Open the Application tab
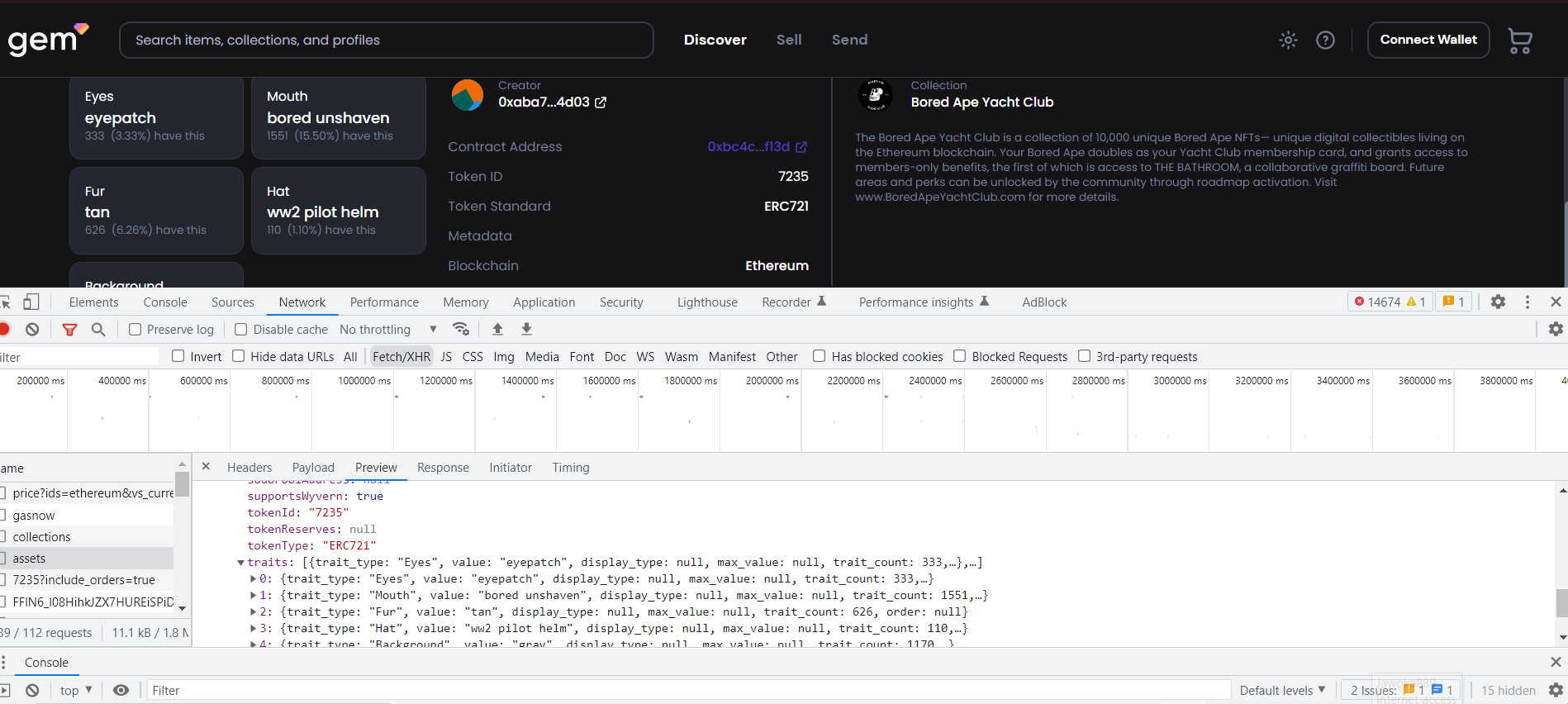Viewport: 1568px width, 704px height. pos(544,302)
